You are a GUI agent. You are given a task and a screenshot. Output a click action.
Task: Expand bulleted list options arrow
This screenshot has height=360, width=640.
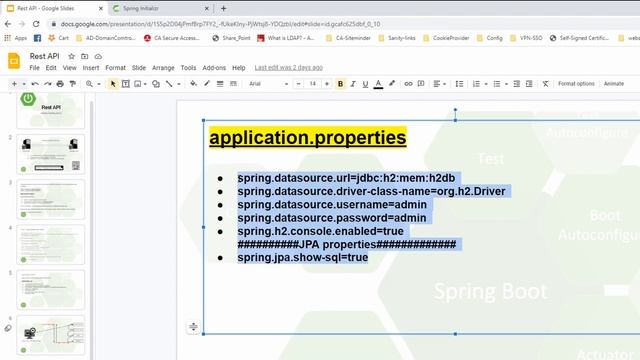tap(506, 84)
